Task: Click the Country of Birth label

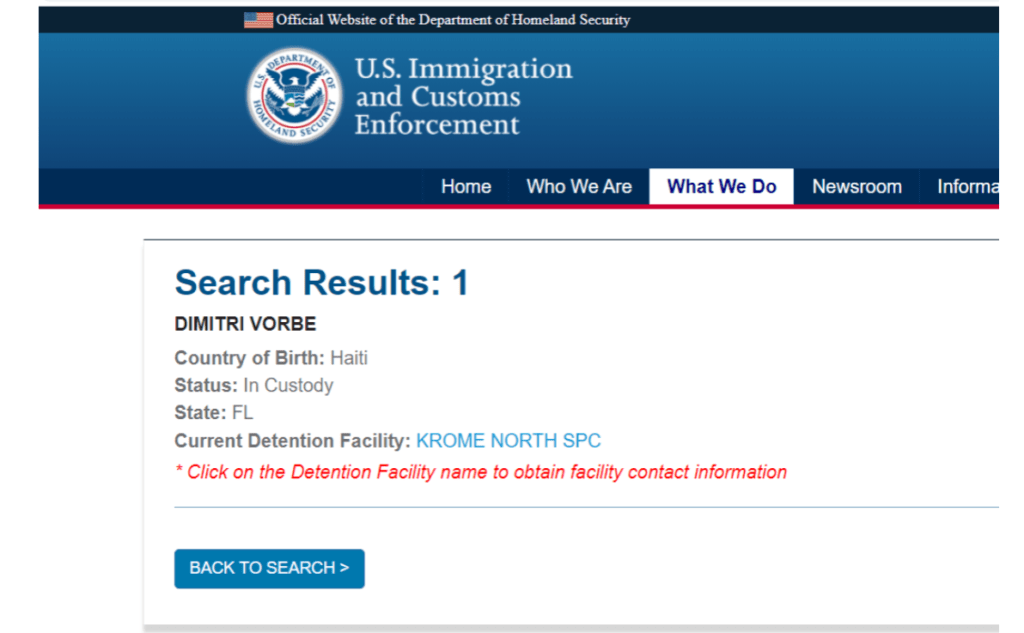Action: click(x=249, y=357)
